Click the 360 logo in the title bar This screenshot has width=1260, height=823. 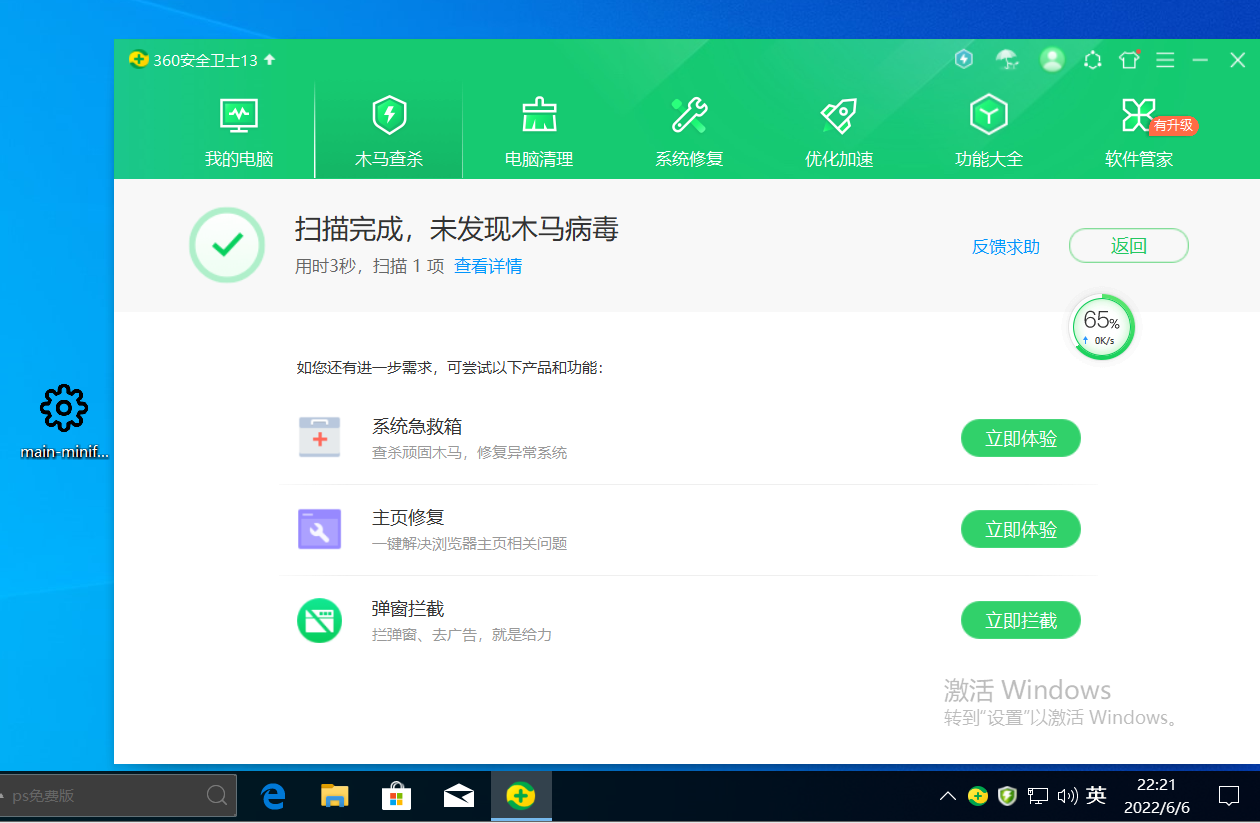point(139,60)
